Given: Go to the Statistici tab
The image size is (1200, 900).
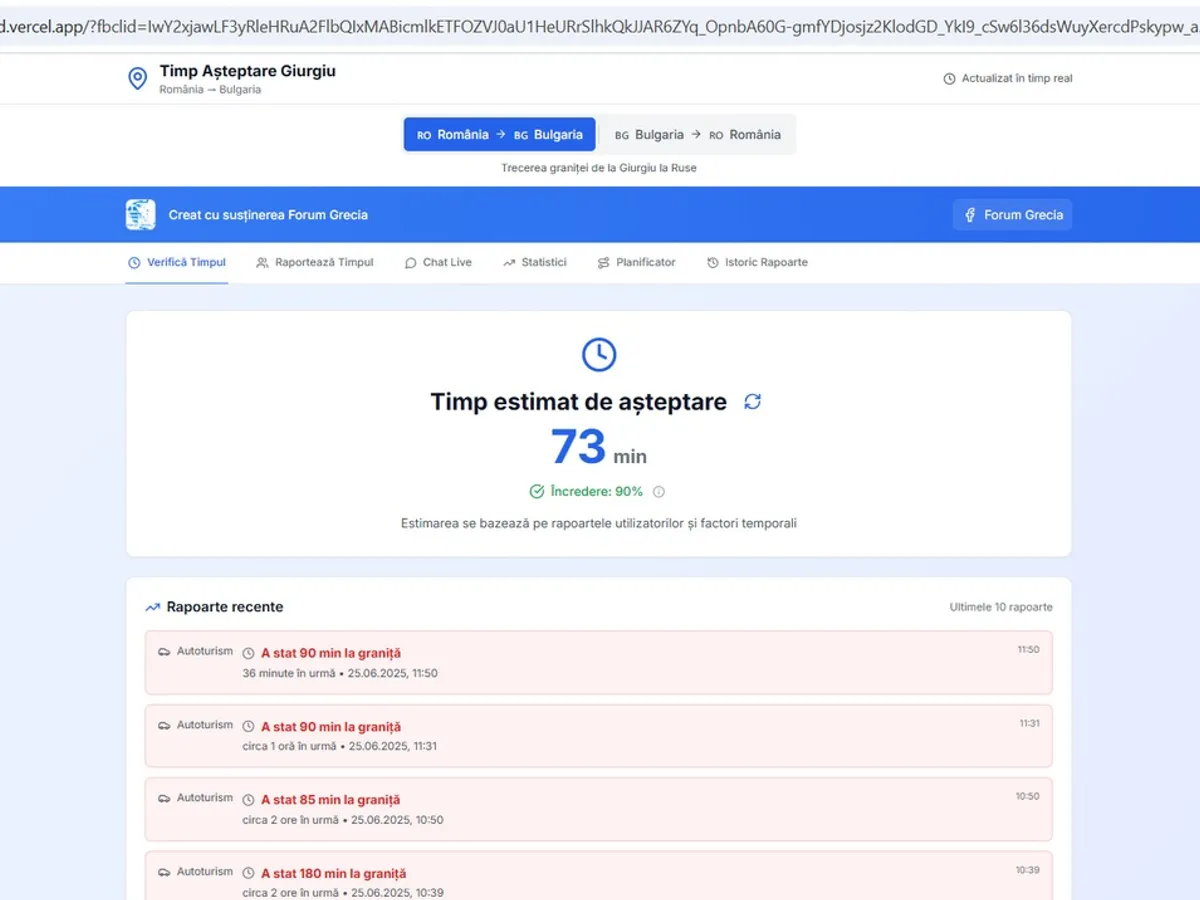Looking at the screenshot, I should [534, 263].
